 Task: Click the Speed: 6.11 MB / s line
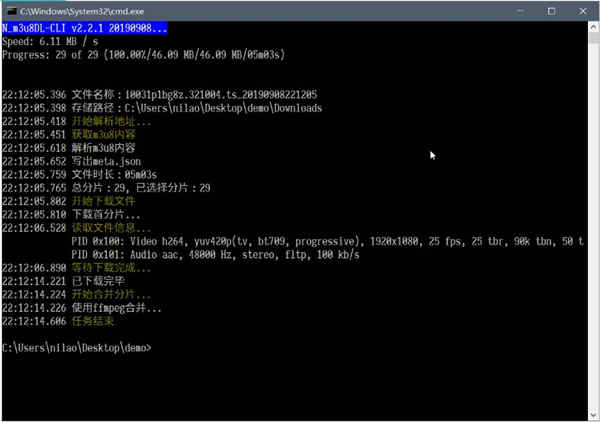(50, 41)
